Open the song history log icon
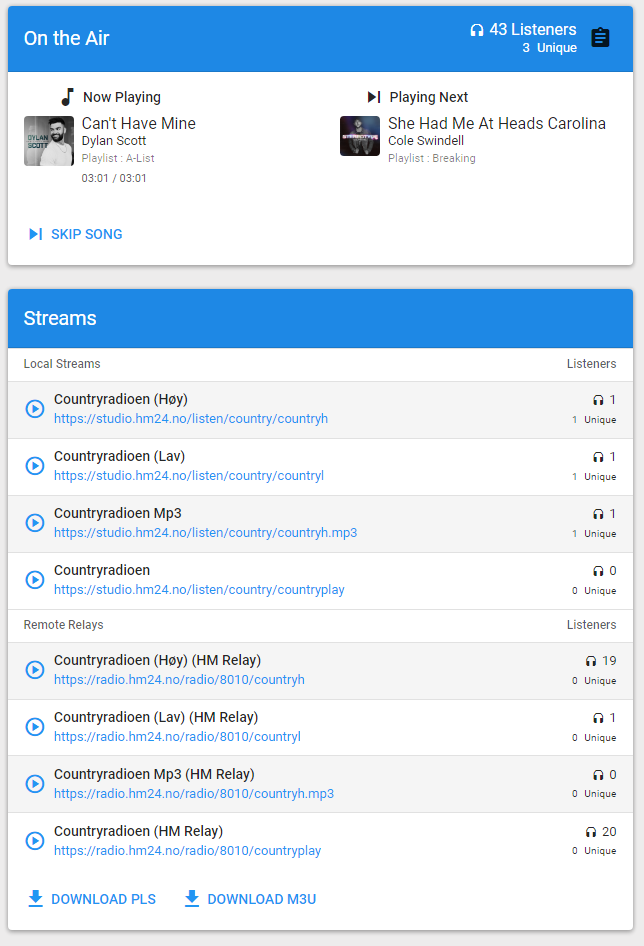 point(600,38)
